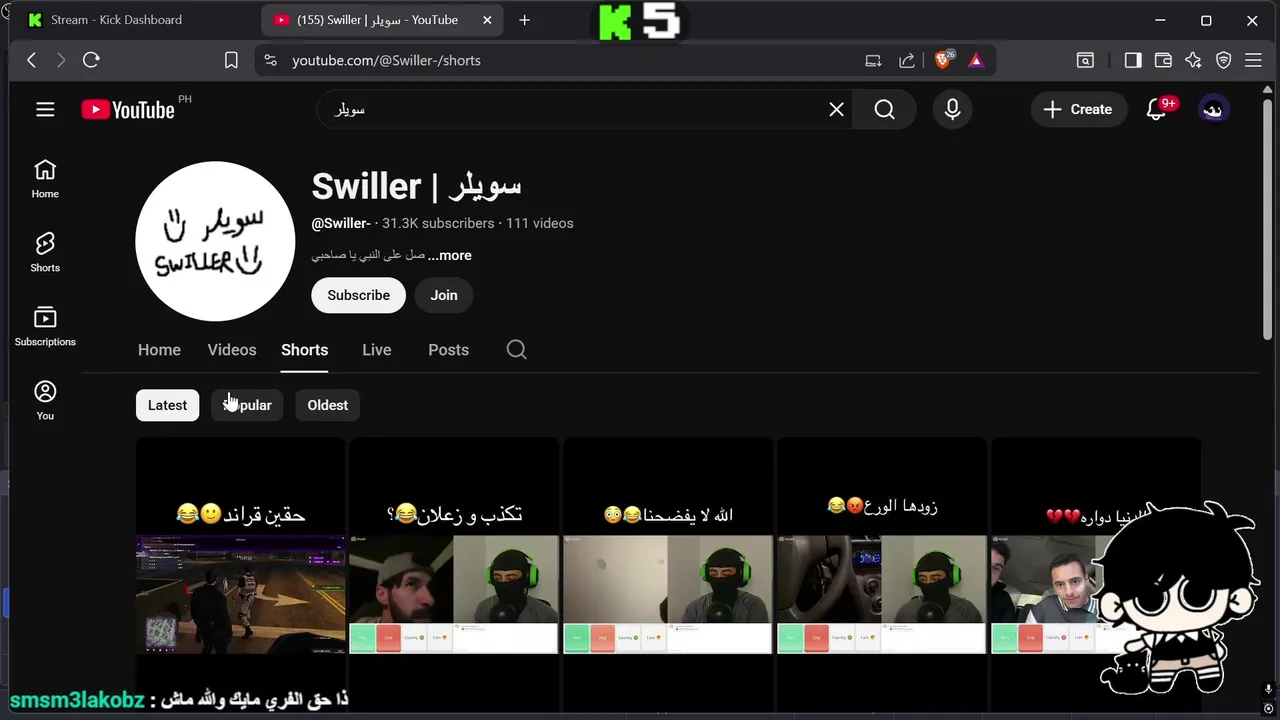Reload the page with refresh icon
The width and height of the screenshot is (1280, 720).
pyautogui.click(x=91, y=60)
